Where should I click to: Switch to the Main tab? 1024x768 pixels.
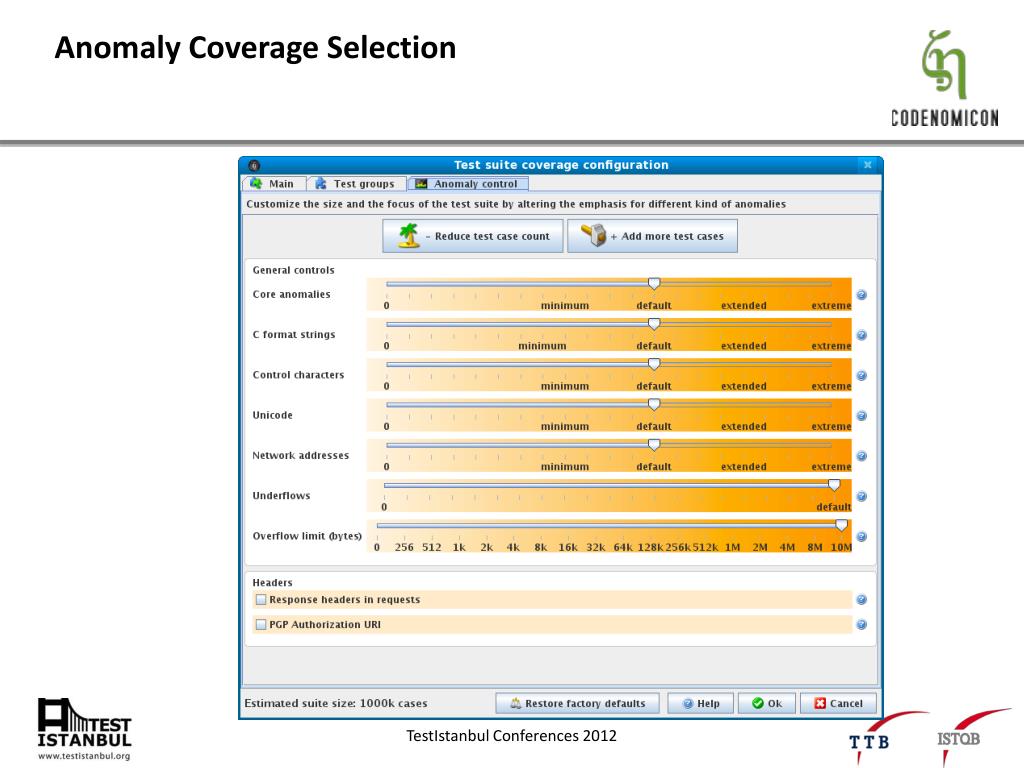click(274, 184)
